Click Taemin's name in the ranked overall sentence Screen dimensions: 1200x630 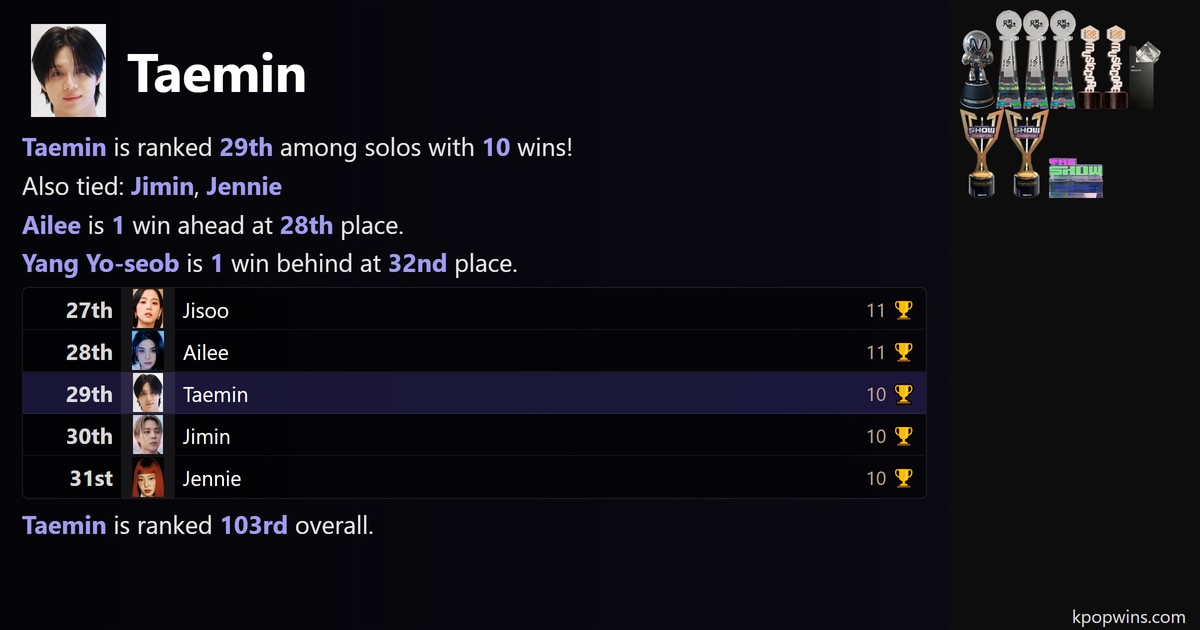[x=64, y=525]
